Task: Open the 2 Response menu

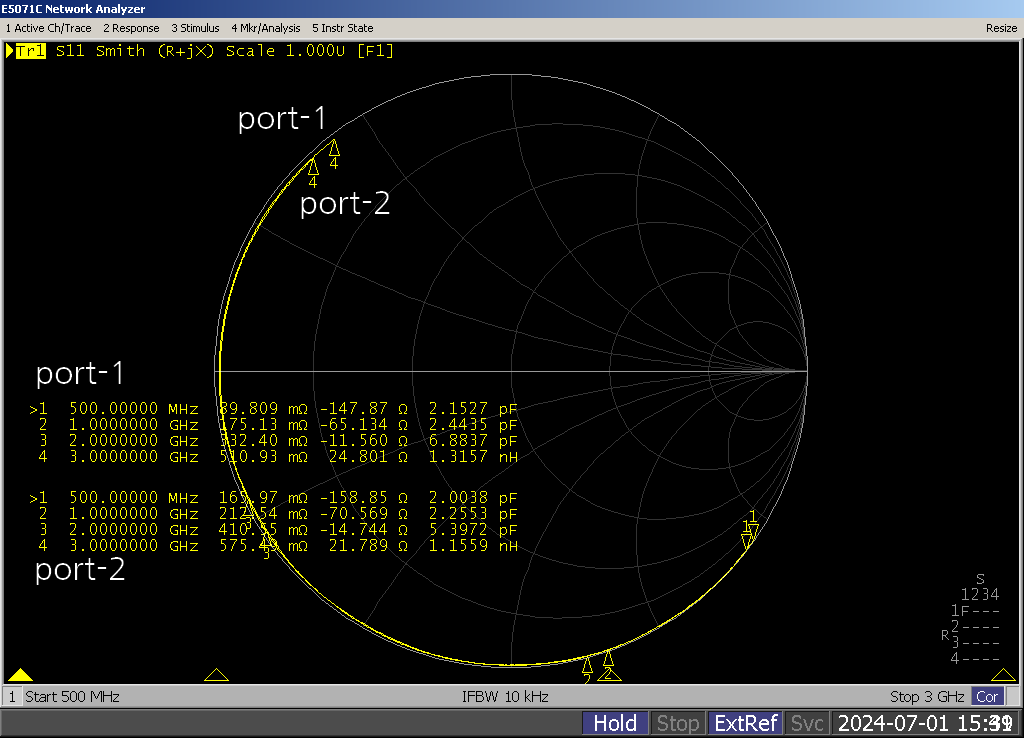Action: pos(131,28)
